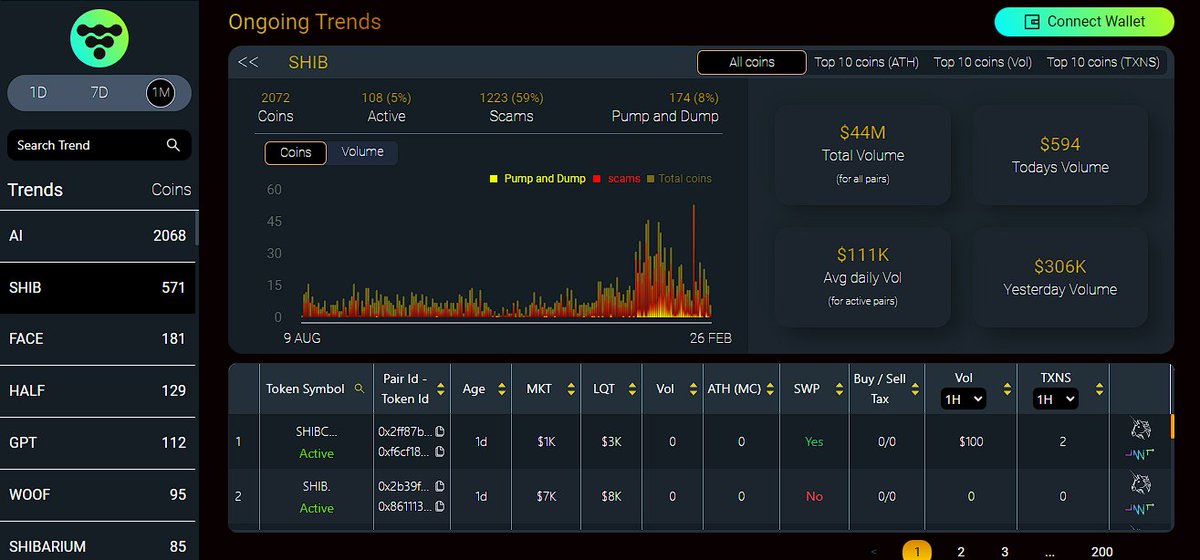Open the SHIB trend
Image resolution: width=1200 pixels, height=560 pixels.
coord(97,288)
